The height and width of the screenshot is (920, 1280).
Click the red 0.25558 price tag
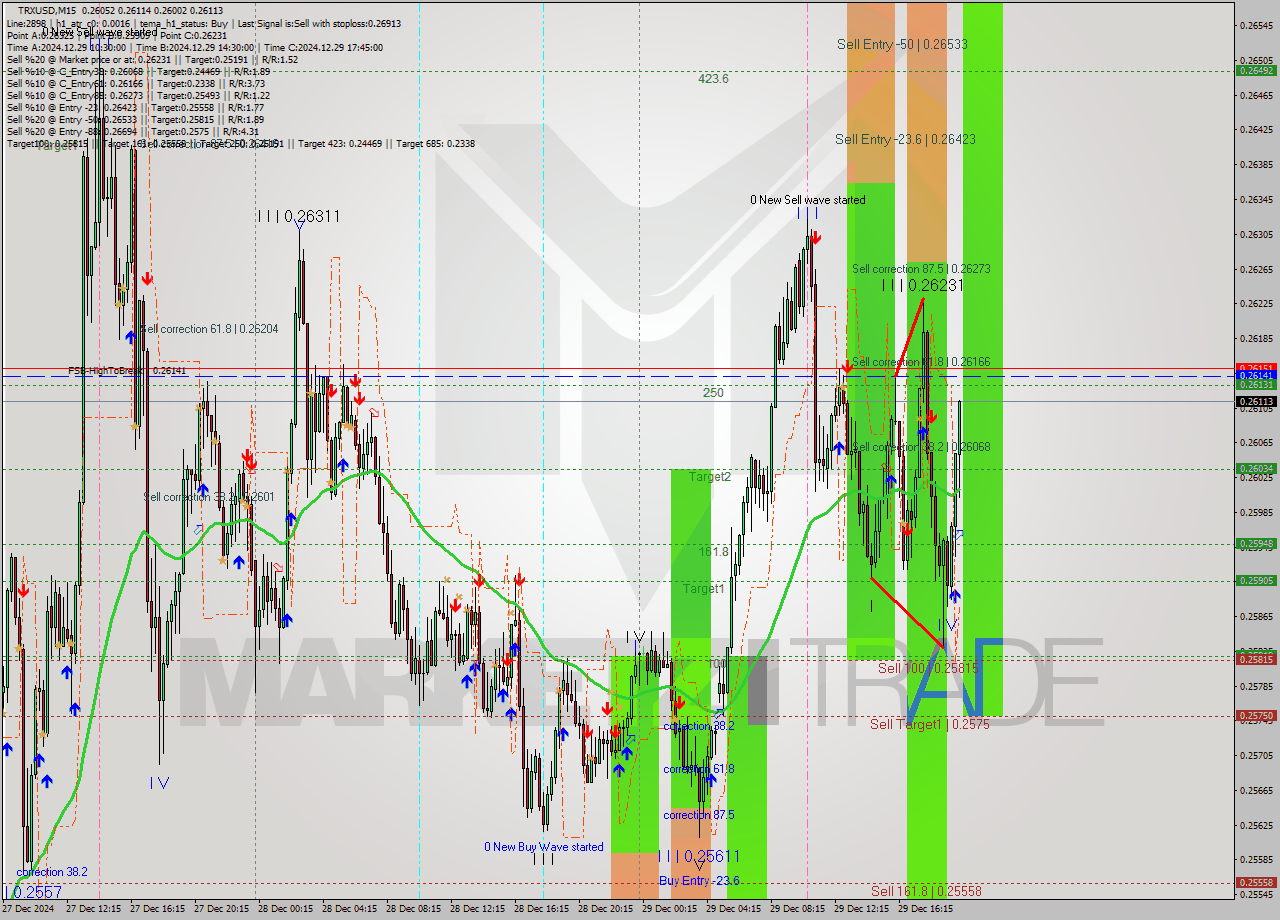[x=1256, y=883]
